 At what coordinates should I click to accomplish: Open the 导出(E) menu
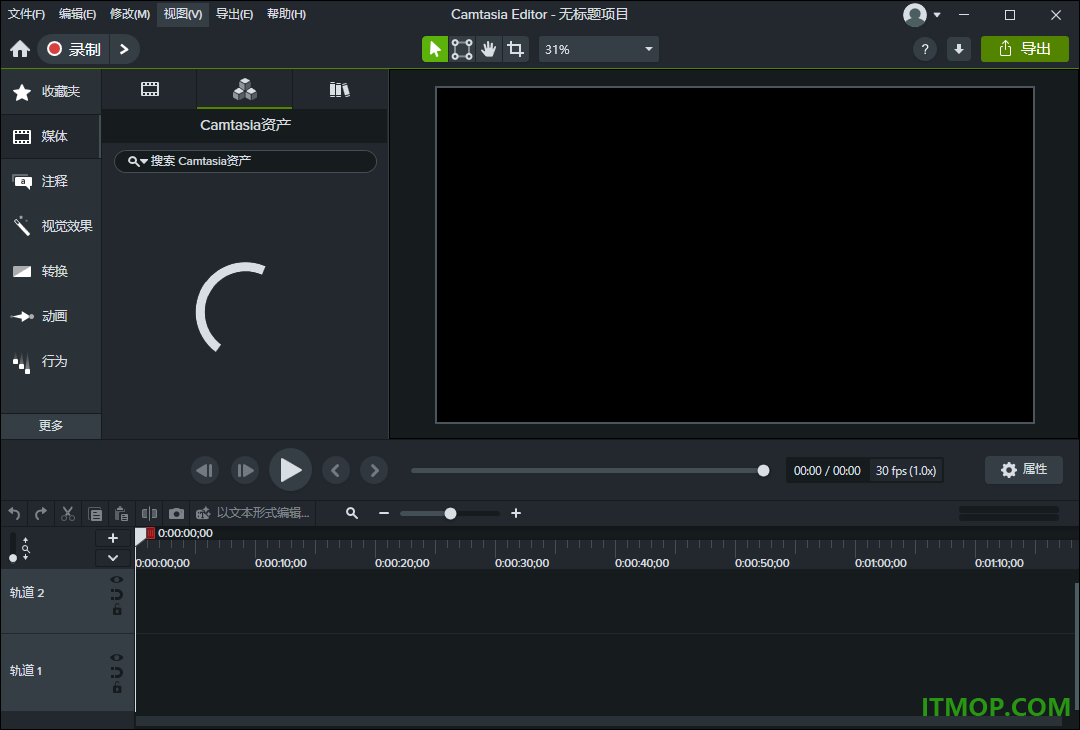[234, 14]
